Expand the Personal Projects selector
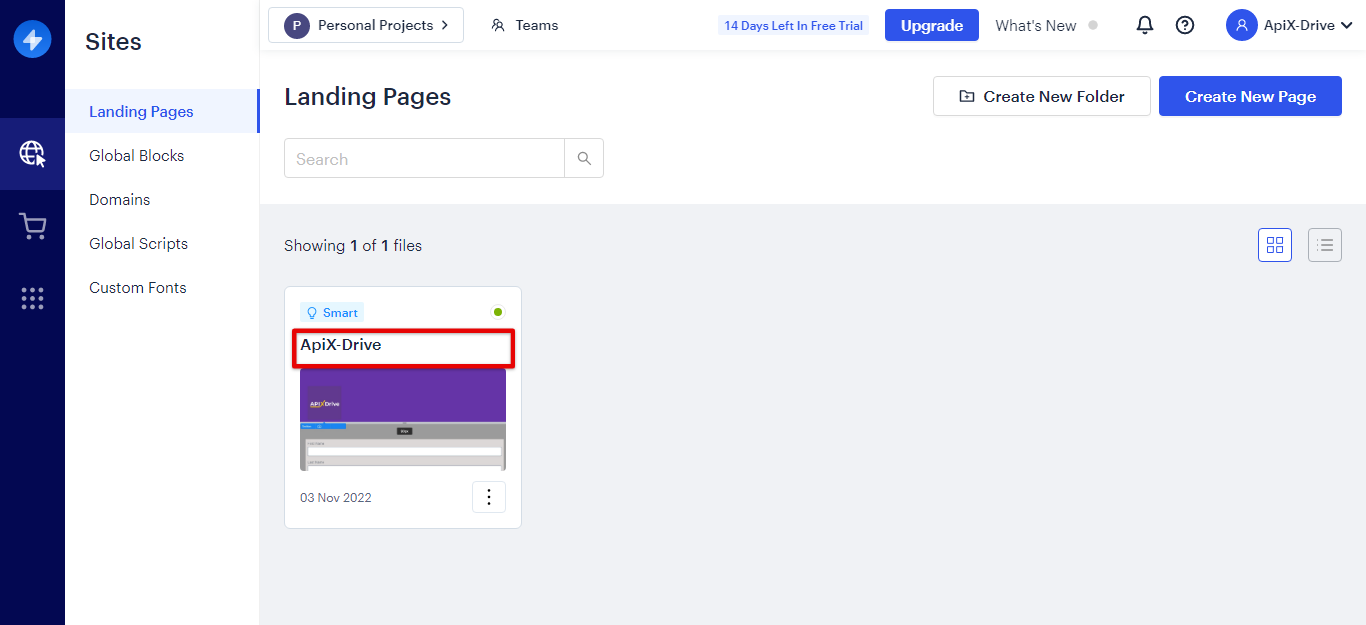This screenshot has width=1366, height=625. click(366, 25)
